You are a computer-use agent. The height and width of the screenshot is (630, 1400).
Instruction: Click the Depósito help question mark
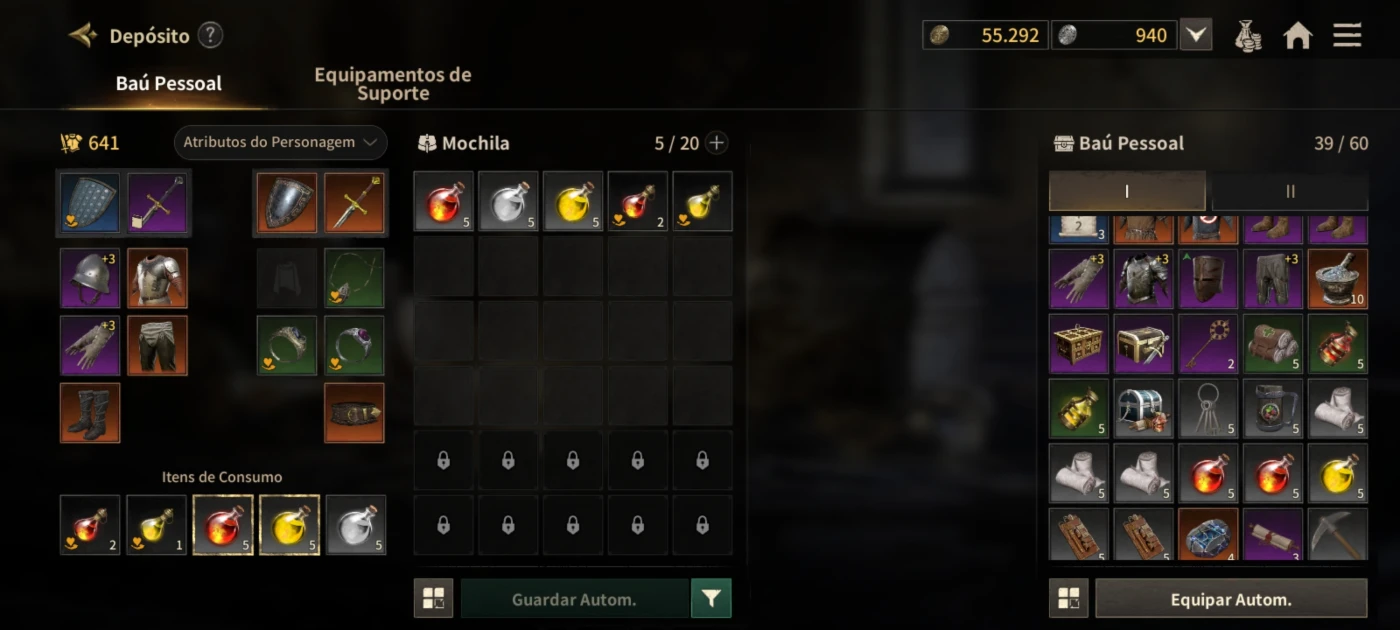(x=210, y=36)
